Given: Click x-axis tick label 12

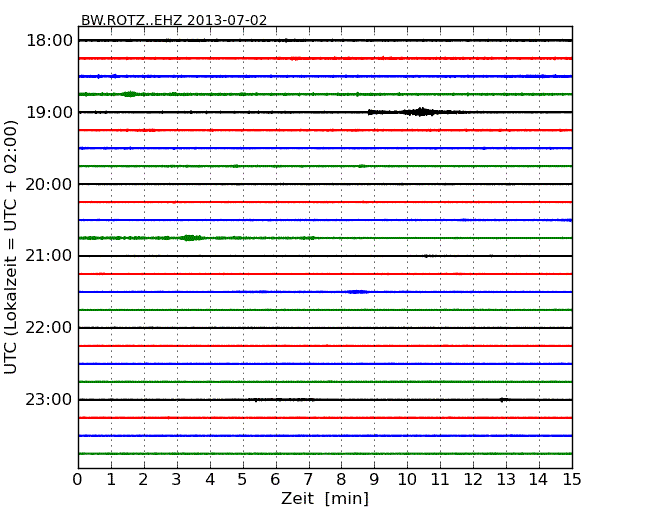Looking at the screenshot, I should 473,479.
